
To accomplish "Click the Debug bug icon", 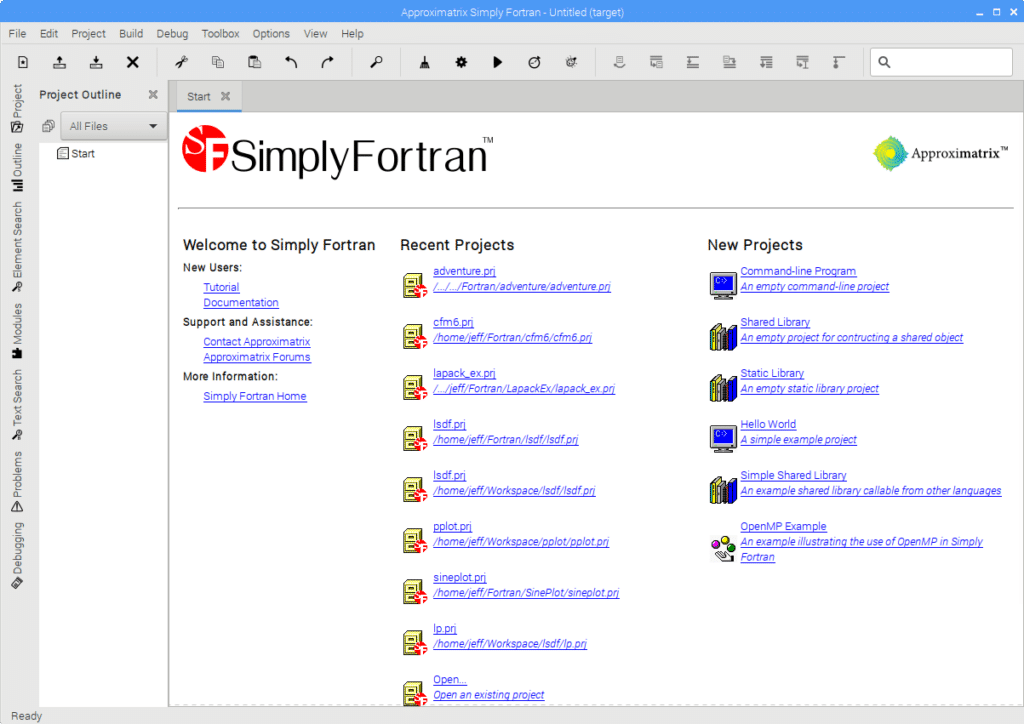I will tap(571, 62).
